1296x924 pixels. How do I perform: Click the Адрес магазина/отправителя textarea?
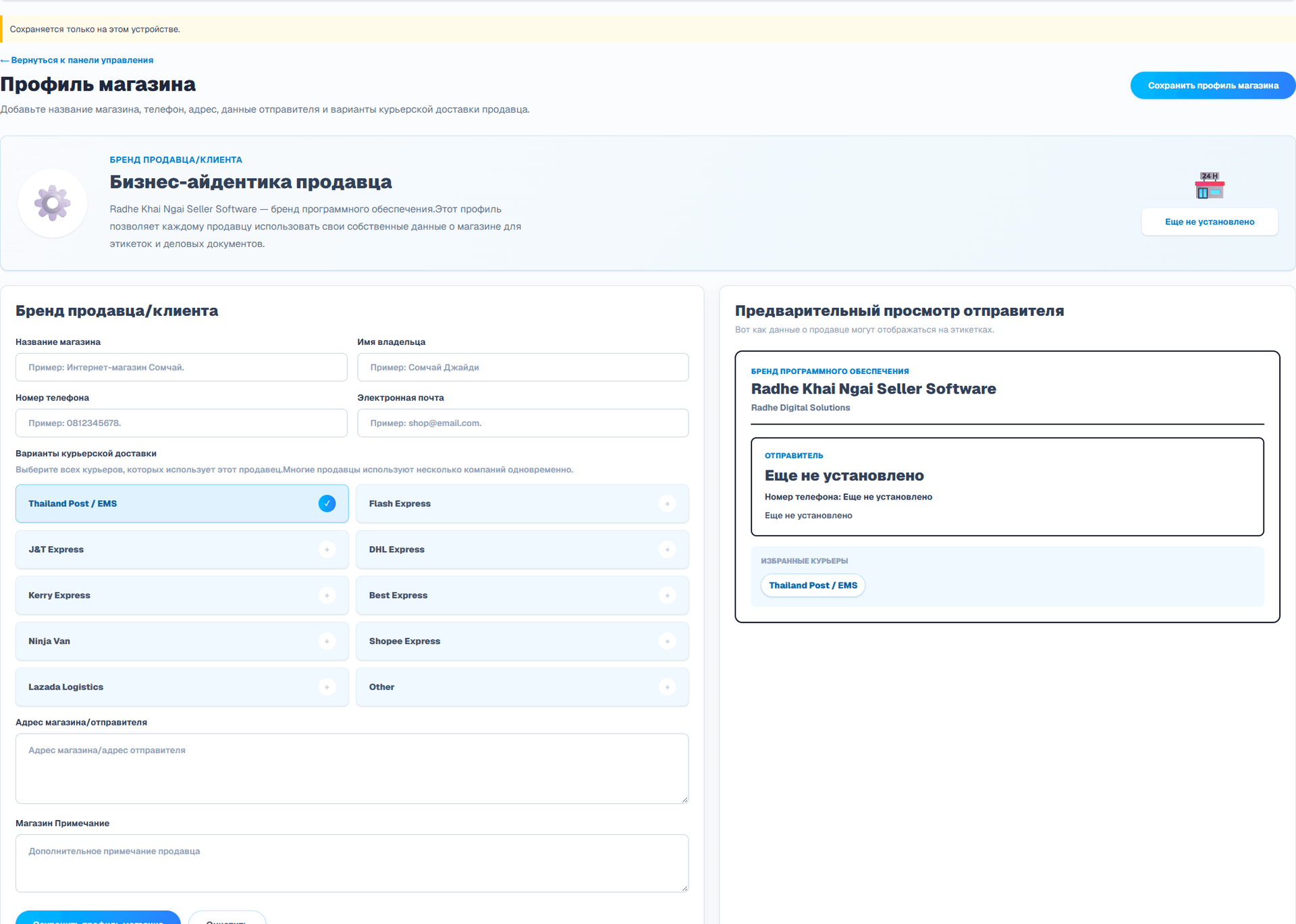(352, 769)
